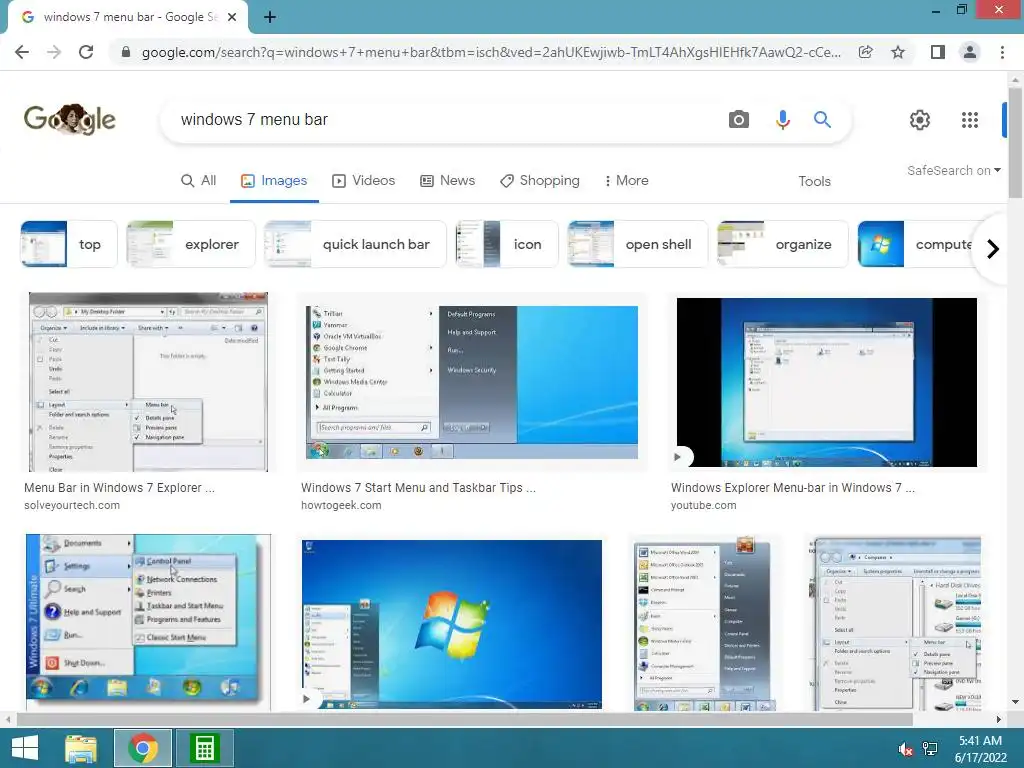Open the solveyourtech.com Explorer menu image
The height and width of the screenshot is (768, 1024).
pyautogui.click(x=148, y=382)
